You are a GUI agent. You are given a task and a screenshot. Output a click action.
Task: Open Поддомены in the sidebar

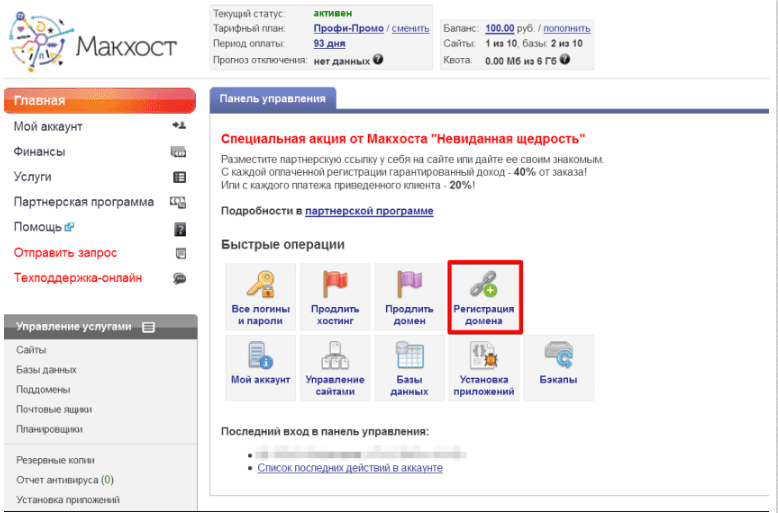(43, 390)
